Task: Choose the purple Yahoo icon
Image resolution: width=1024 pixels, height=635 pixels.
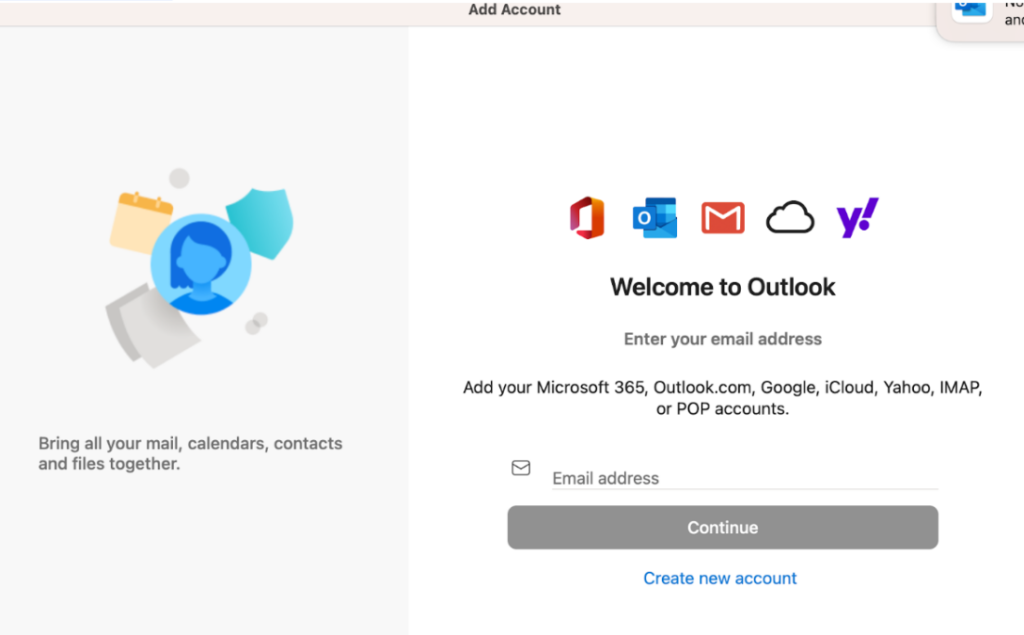Action: click(x=857, y=217)
